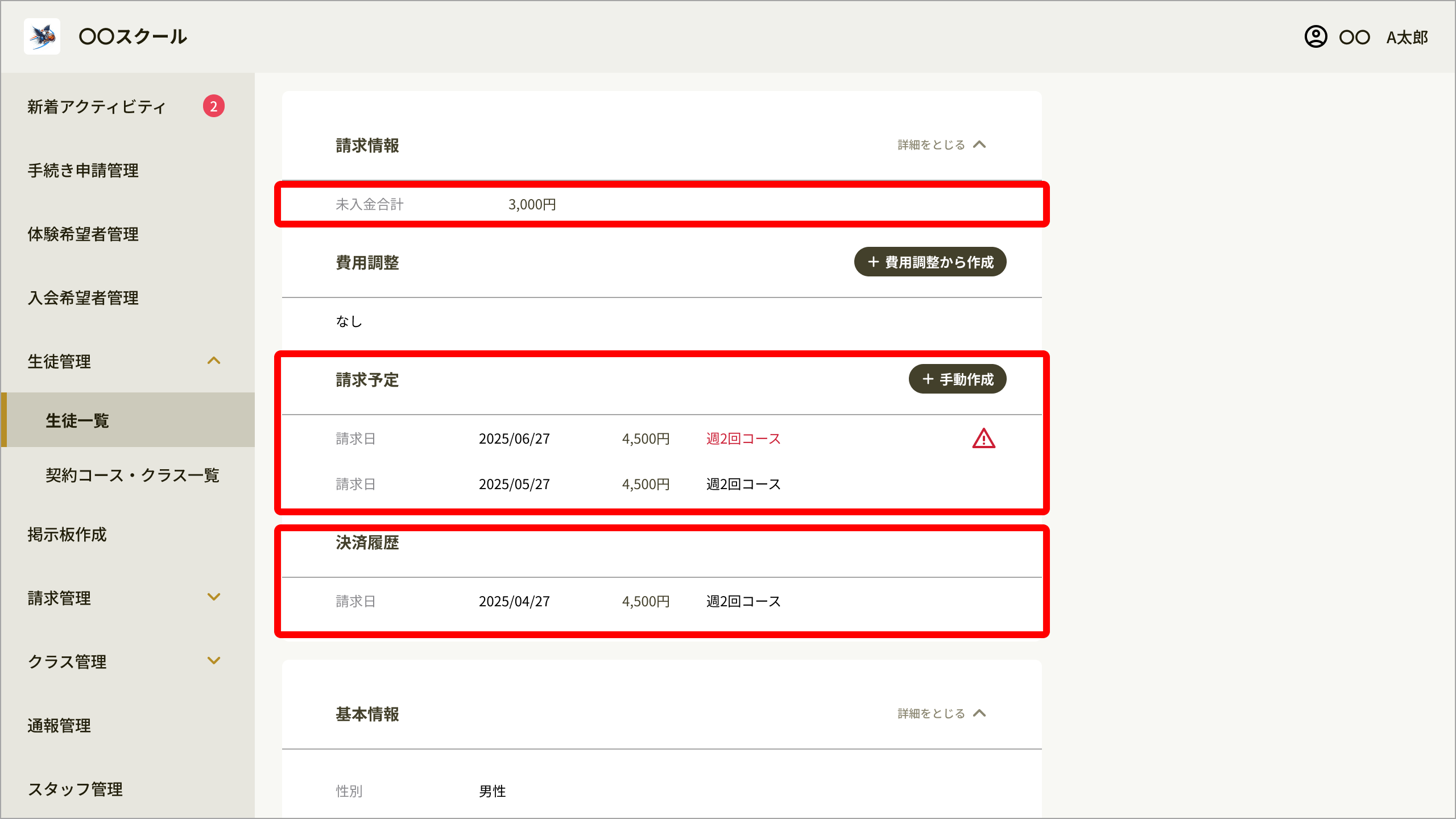This screenshot has width=1456, height=819.
Task: Click 4,500円 in the 2025/04/27 row
Action: [x=646, y=602]
